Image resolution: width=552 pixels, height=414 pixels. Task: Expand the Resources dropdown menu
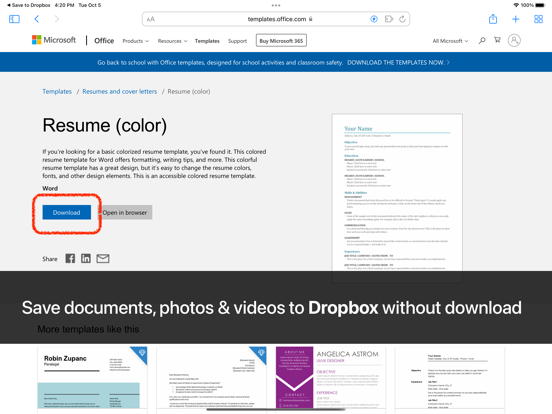click(172, 41)
